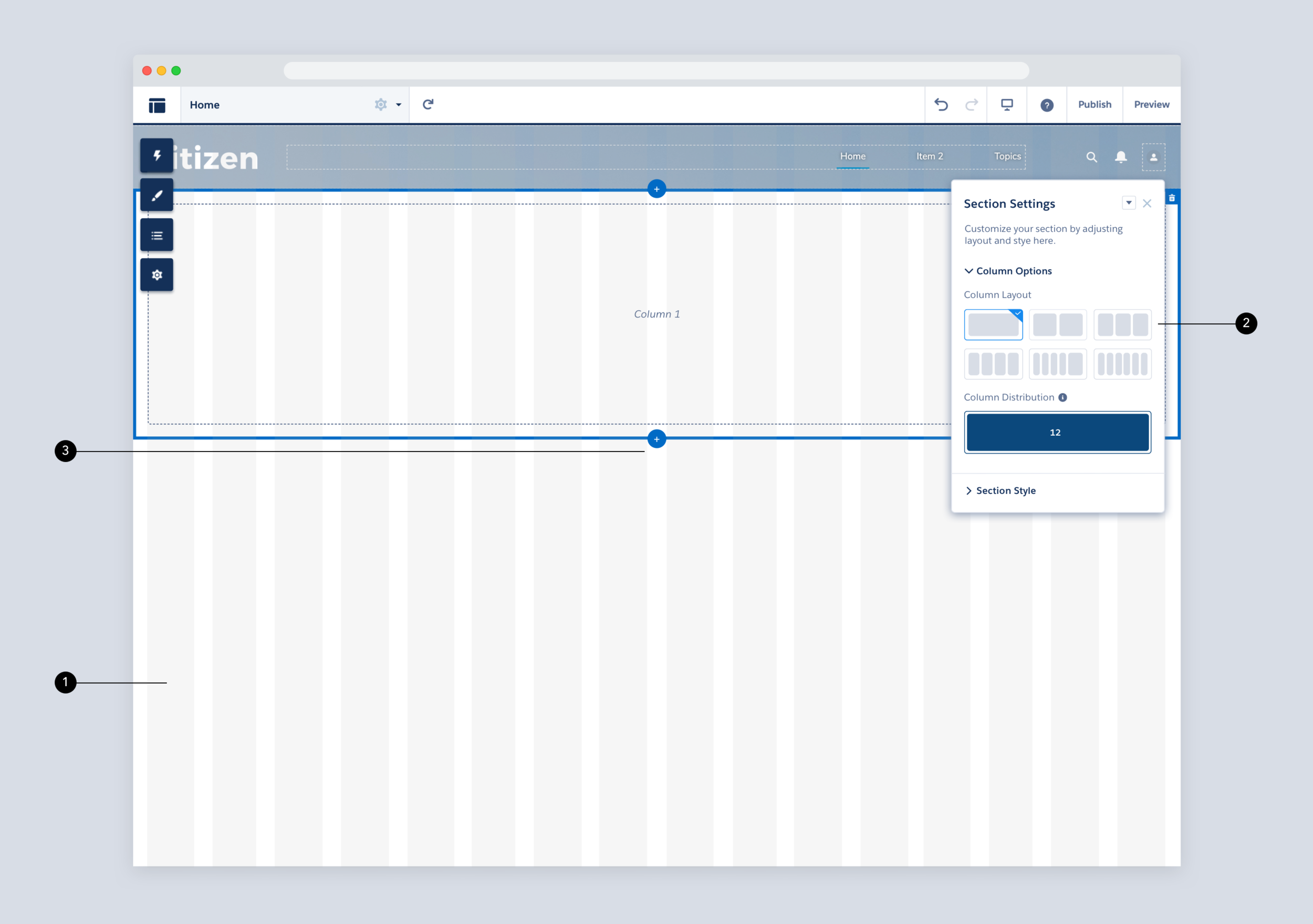The width and height of the screenshot is (1313, 924).
Task: Open the Components lightning bolt panel
Action: coord(157,155)
